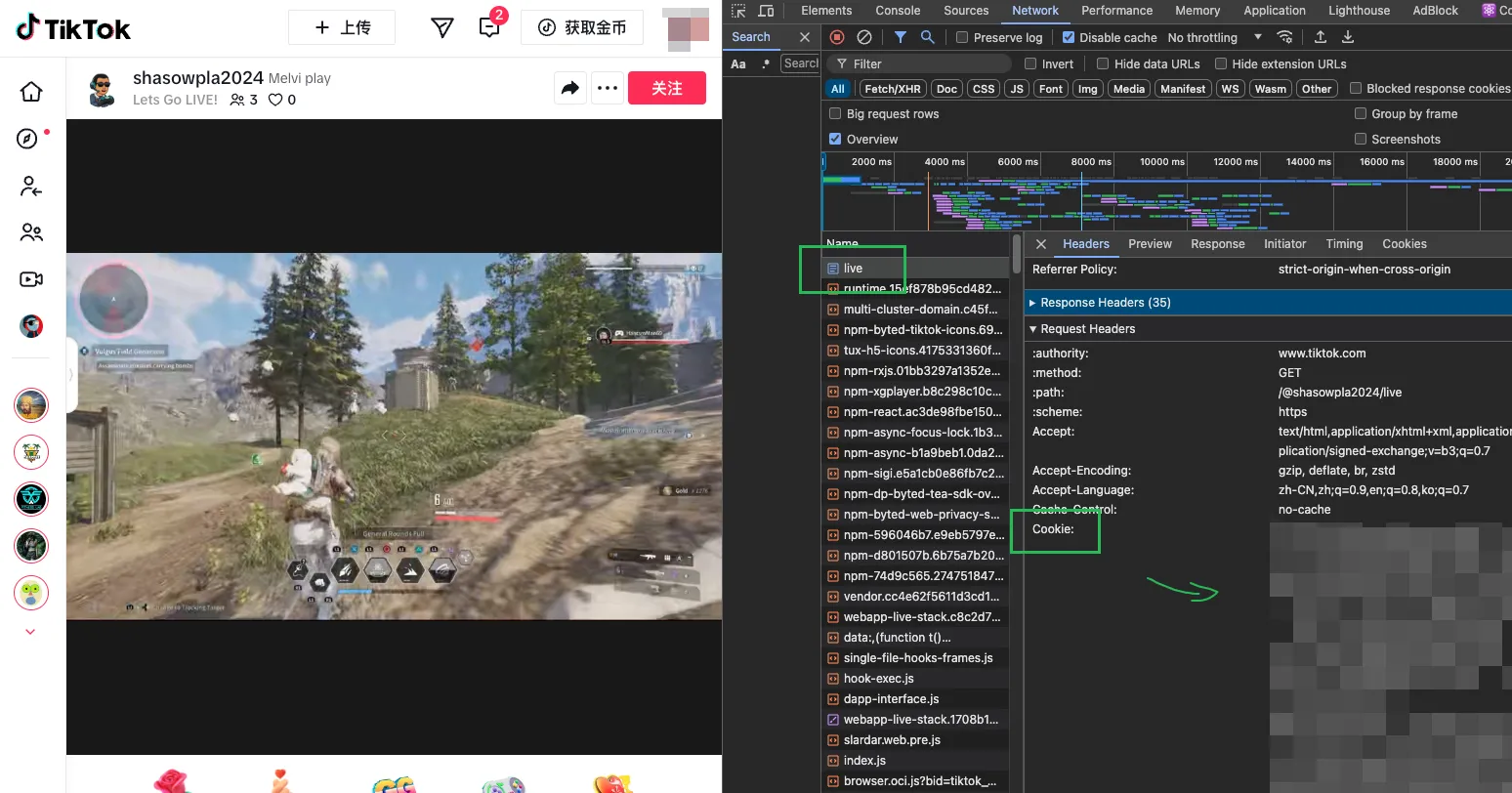This screenshot has height=793, width=1512.
Task: Click the red follow (关注) button
Action: [667, 88]
